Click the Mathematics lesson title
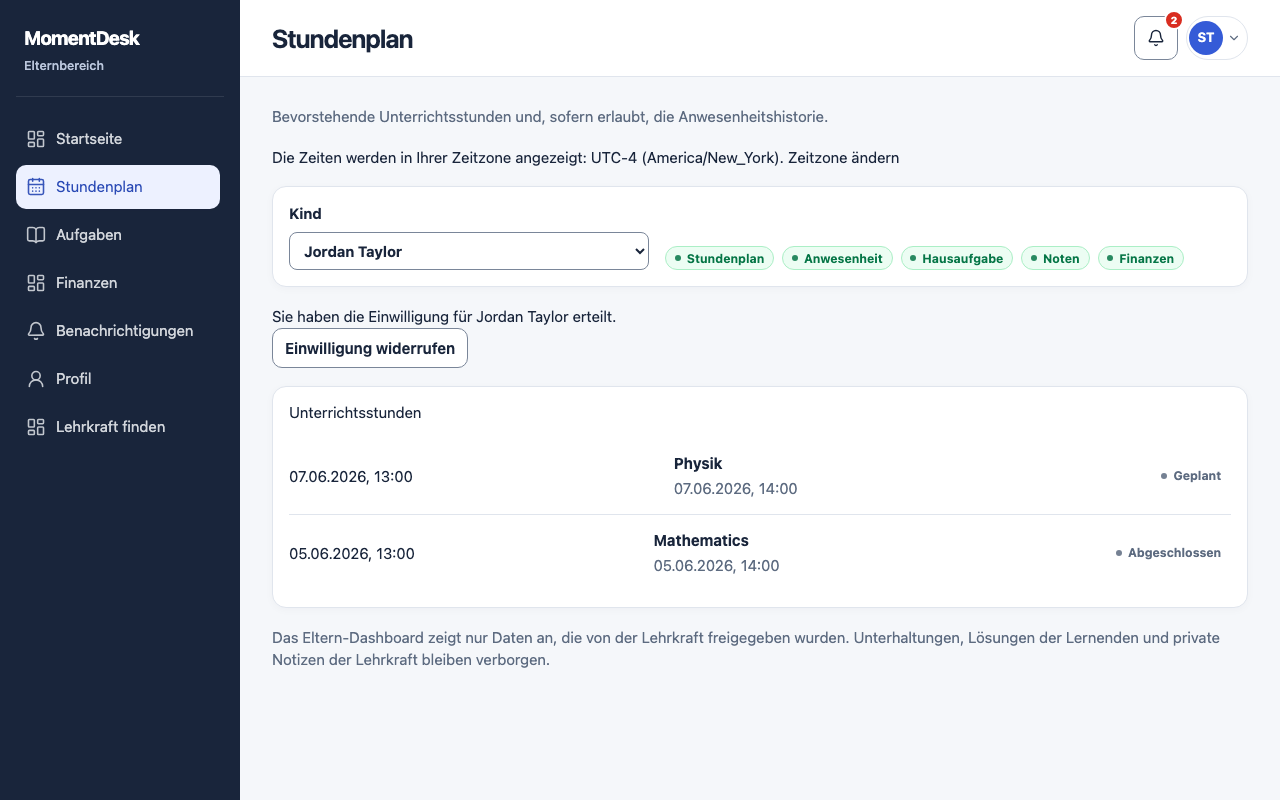The width and height of the screenshot is (1280, 800). tap(701, 541)
